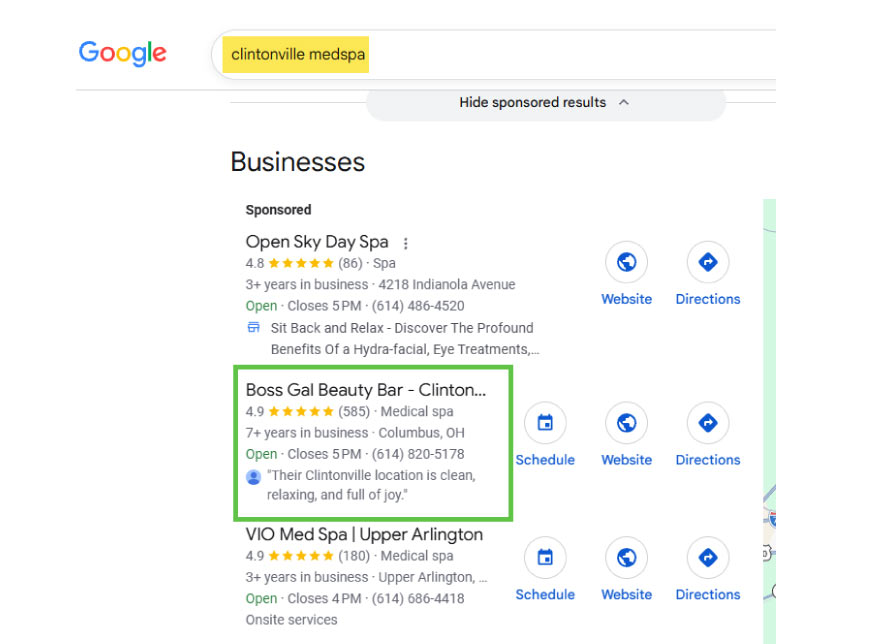
Task: Click 4218 Indianola Avenue address text
Action: (x=447, y=284)
